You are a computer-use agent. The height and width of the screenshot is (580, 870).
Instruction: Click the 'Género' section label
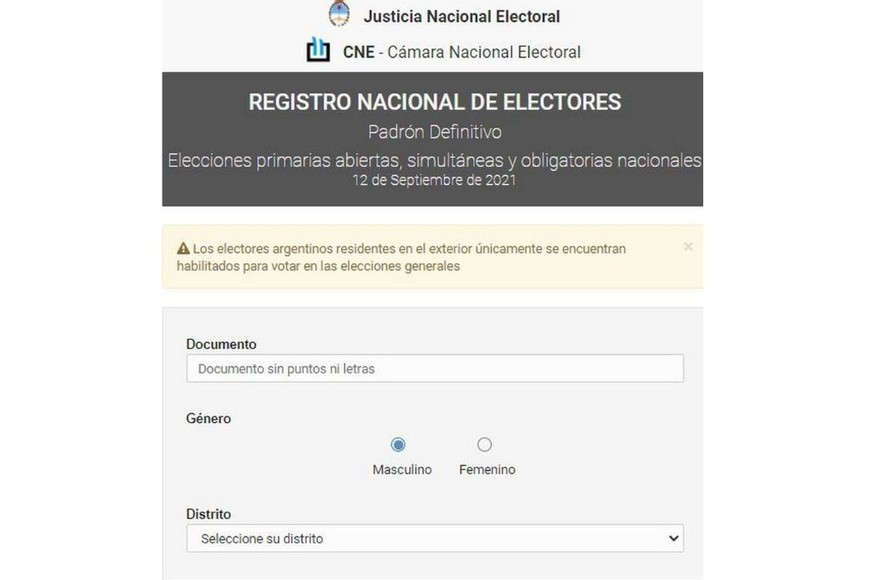208,419
